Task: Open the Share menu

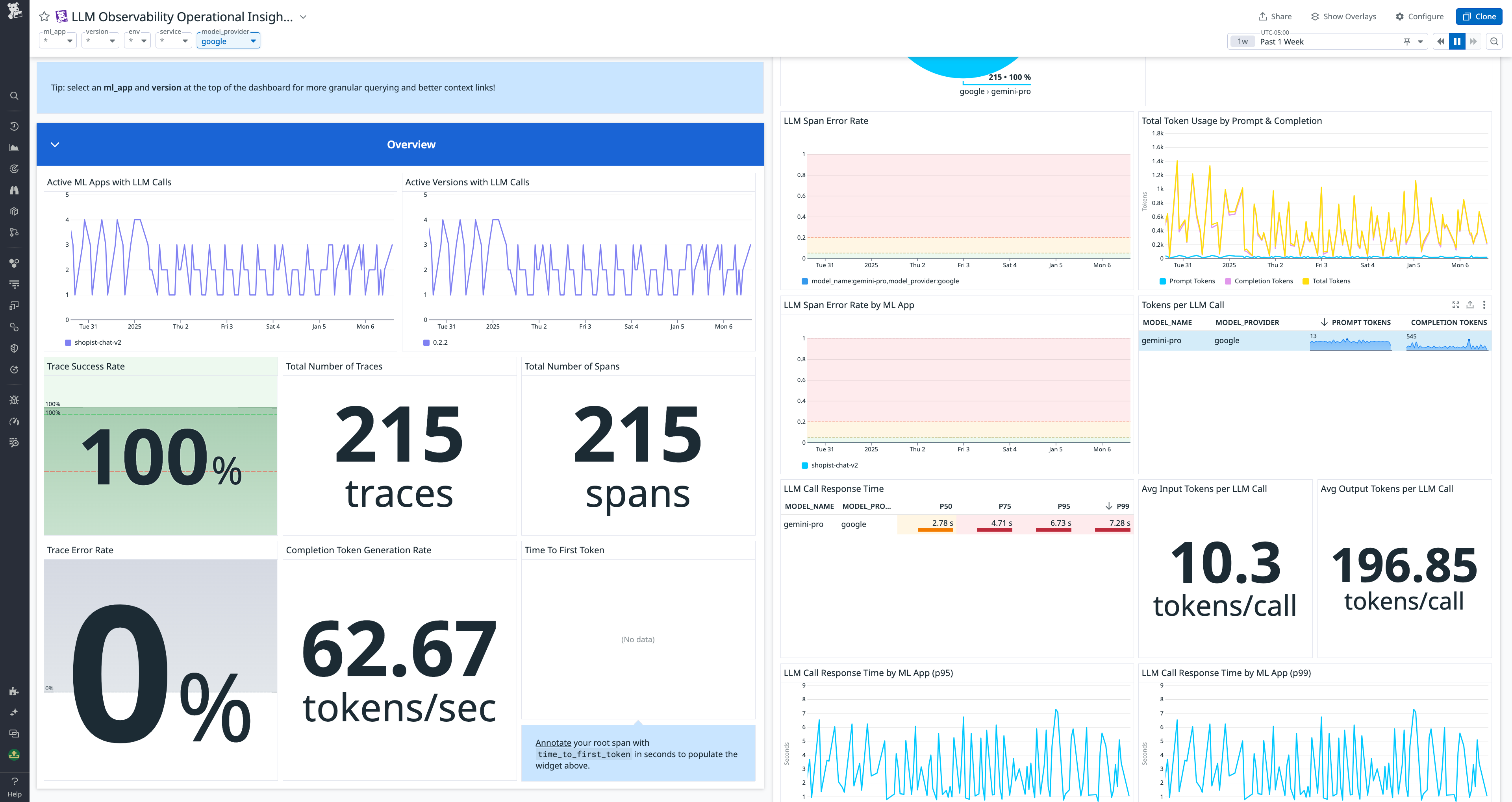Action: [x=1274, y=17]
